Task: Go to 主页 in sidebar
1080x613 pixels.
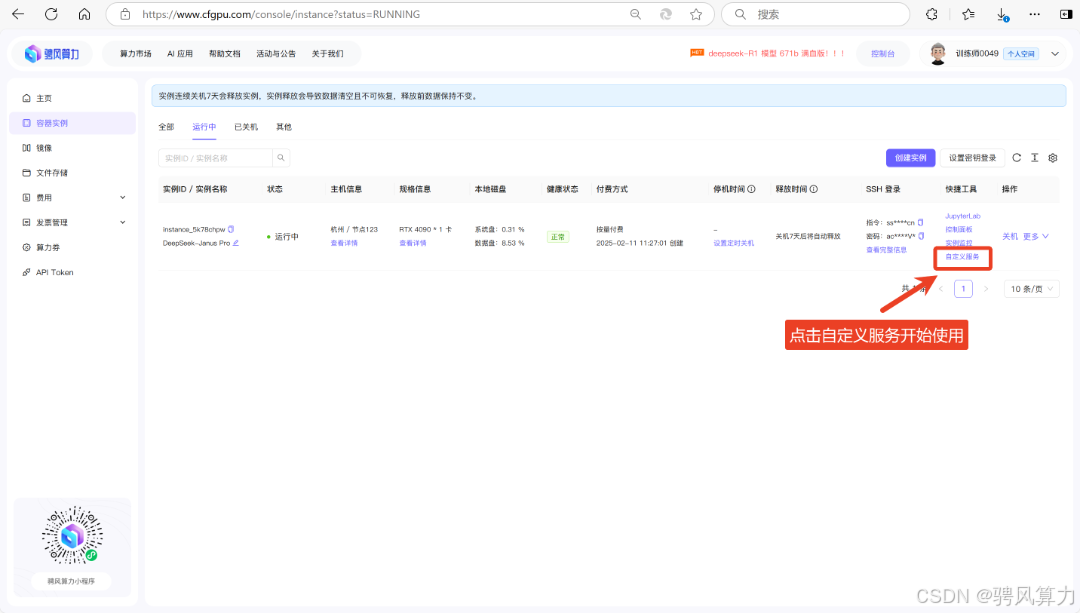Action: (74, 98)
